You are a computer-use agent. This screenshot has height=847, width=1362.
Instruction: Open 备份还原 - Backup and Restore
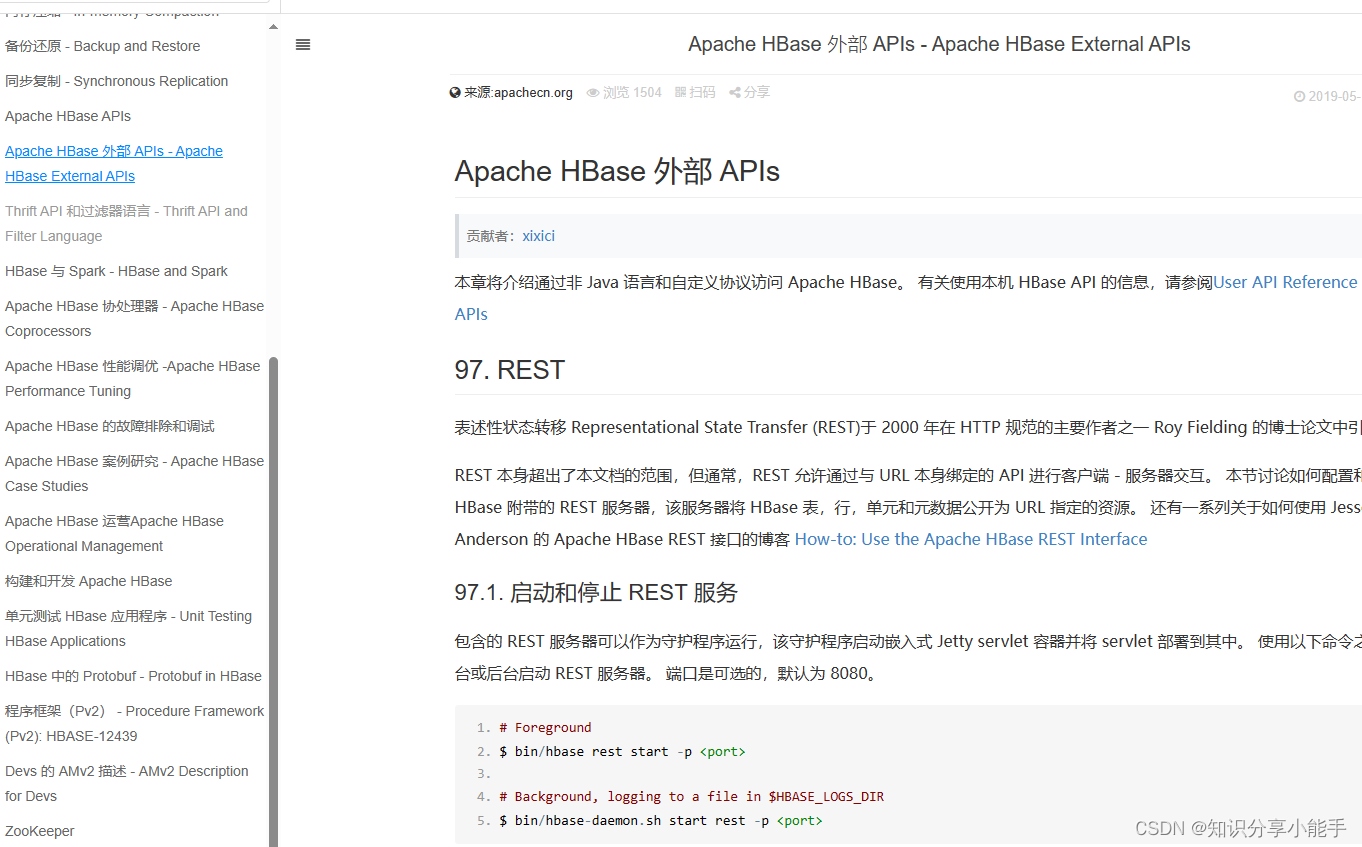(102, 46)
